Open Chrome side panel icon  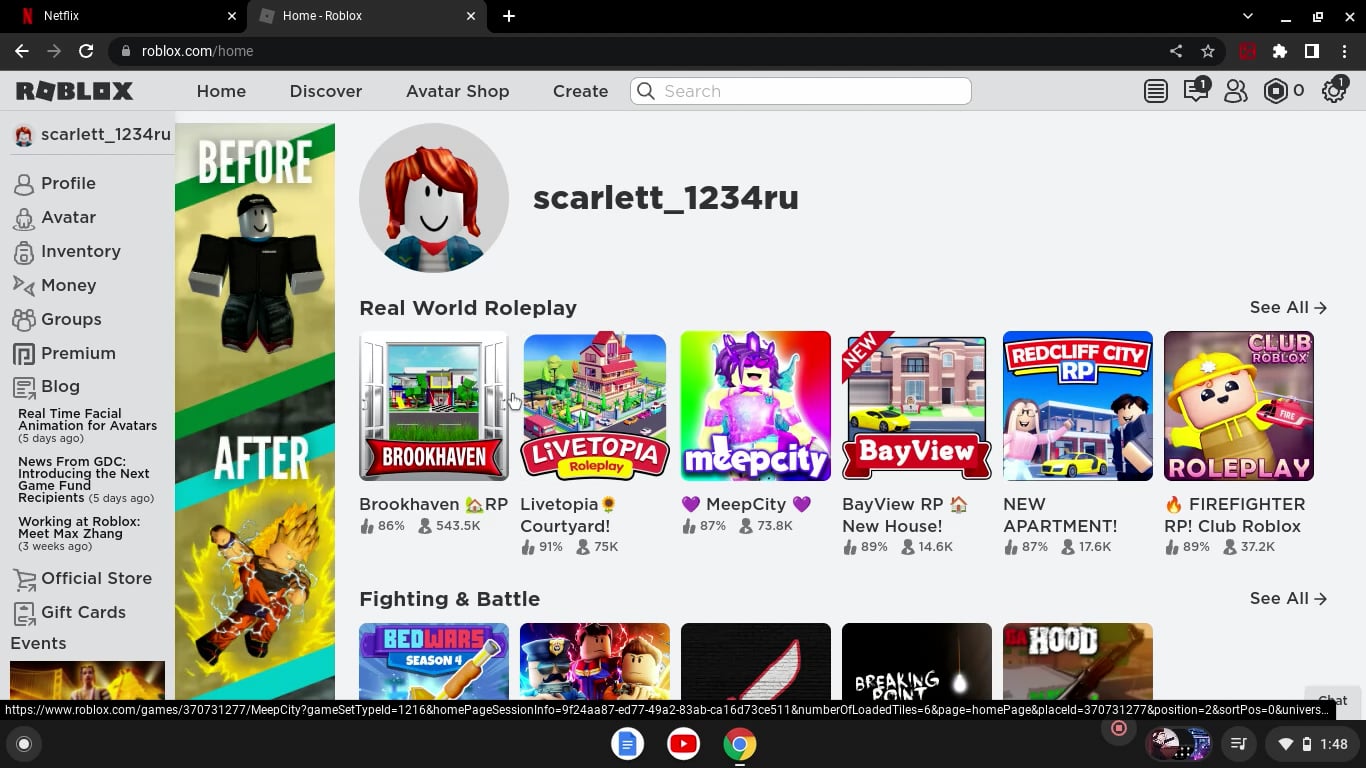[1312, 51]
